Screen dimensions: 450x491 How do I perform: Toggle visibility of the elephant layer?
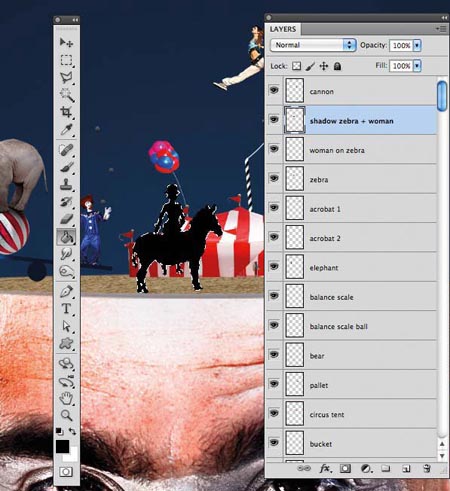[274, 266]
